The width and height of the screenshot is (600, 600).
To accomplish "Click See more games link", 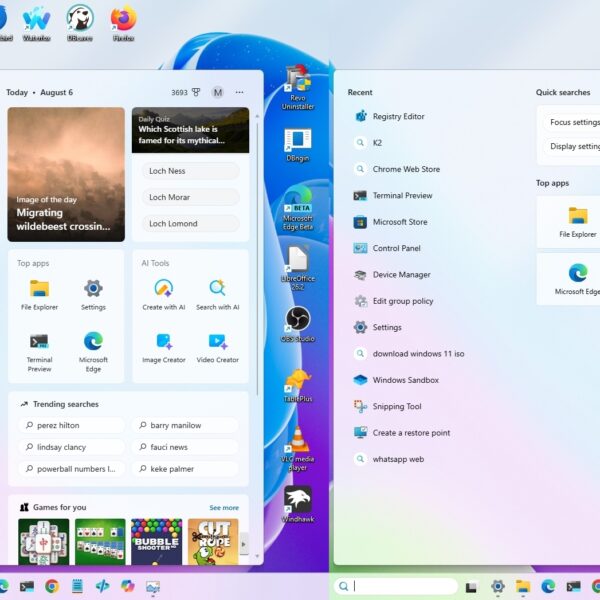I will 224,507.
